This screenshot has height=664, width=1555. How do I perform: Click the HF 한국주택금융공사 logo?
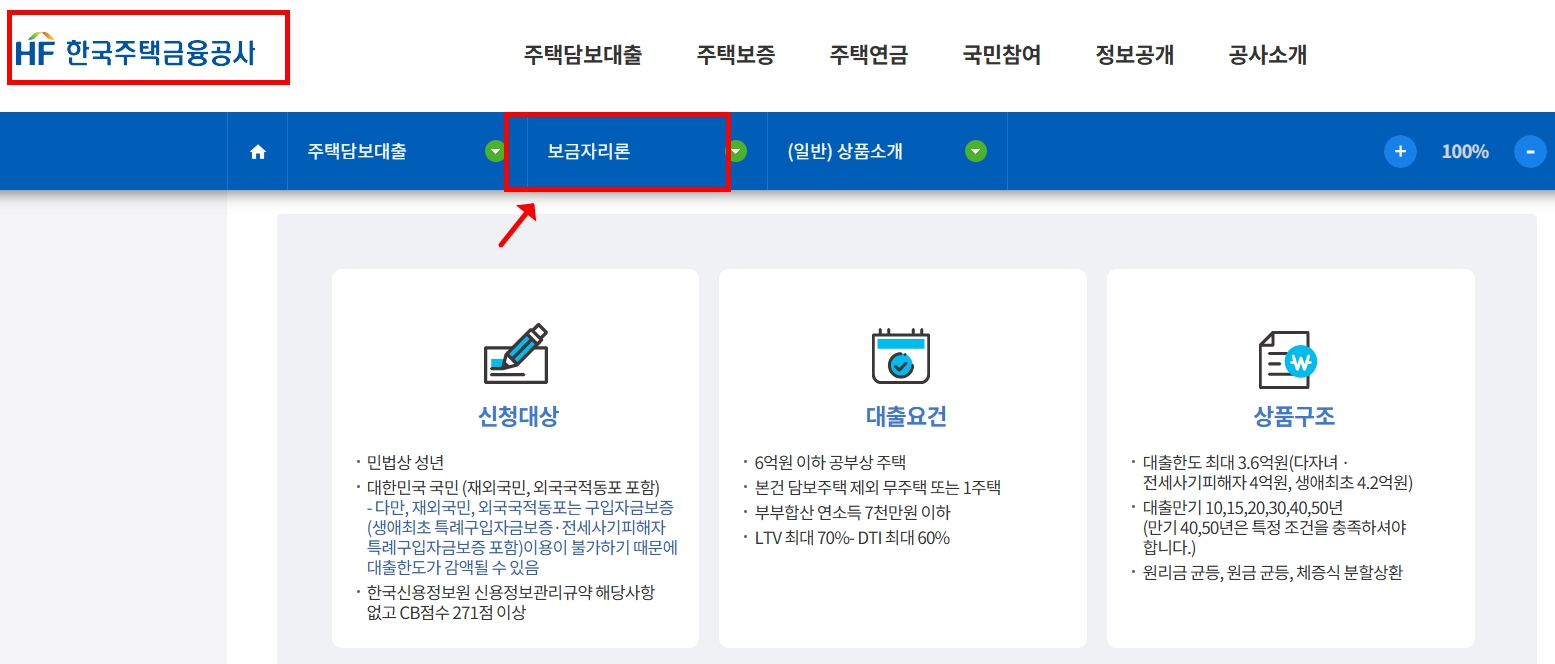coord(136,50)
